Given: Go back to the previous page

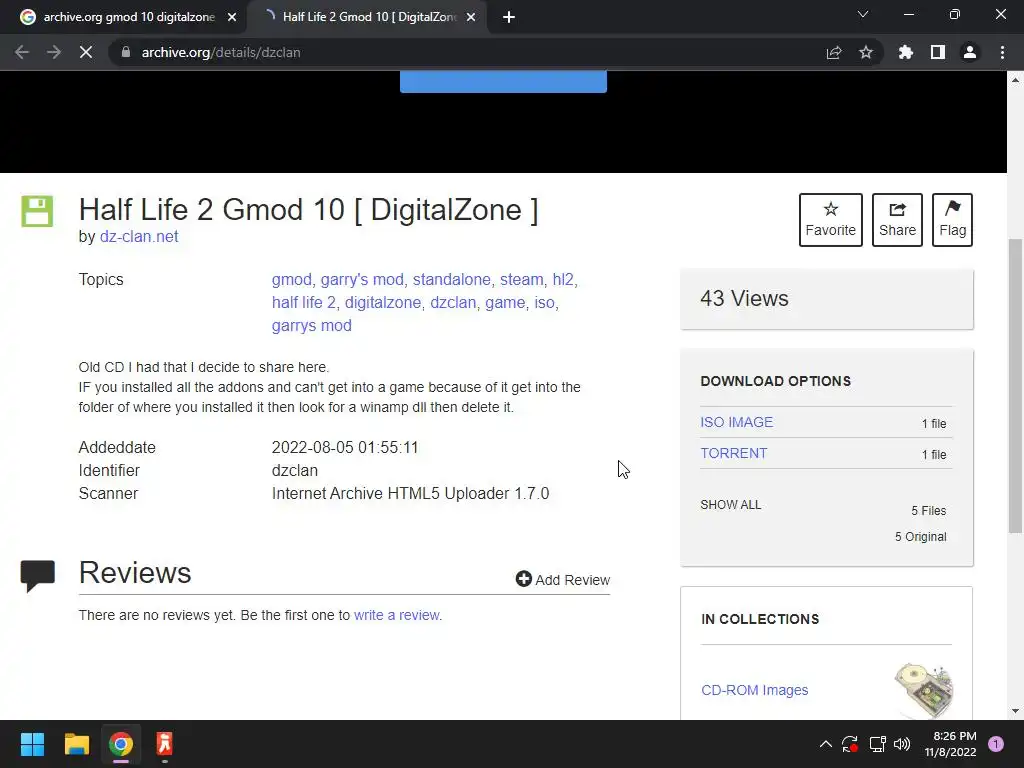Looking at the screenshot, I should (x=22, y=52).
